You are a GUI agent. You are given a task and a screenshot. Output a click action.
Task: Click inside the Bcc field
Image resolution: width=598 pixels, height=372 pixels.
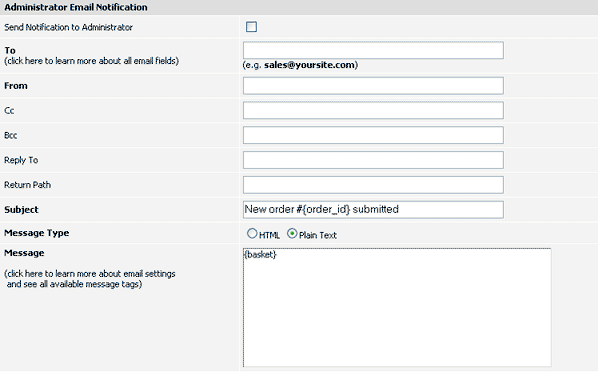[373, 135]
